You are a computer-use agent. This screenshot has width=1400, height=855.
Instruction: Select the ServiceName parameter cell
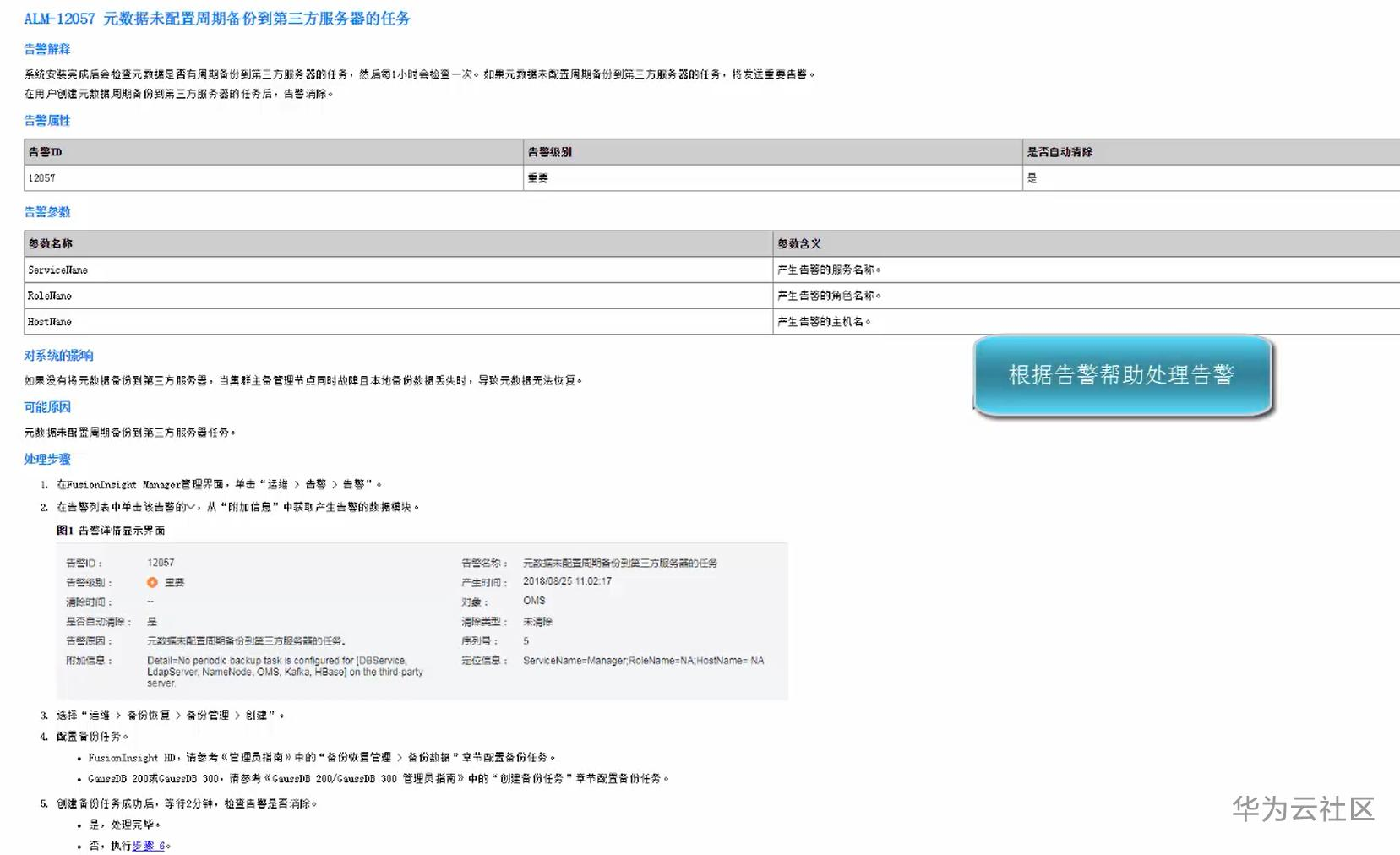click(398, 270)
